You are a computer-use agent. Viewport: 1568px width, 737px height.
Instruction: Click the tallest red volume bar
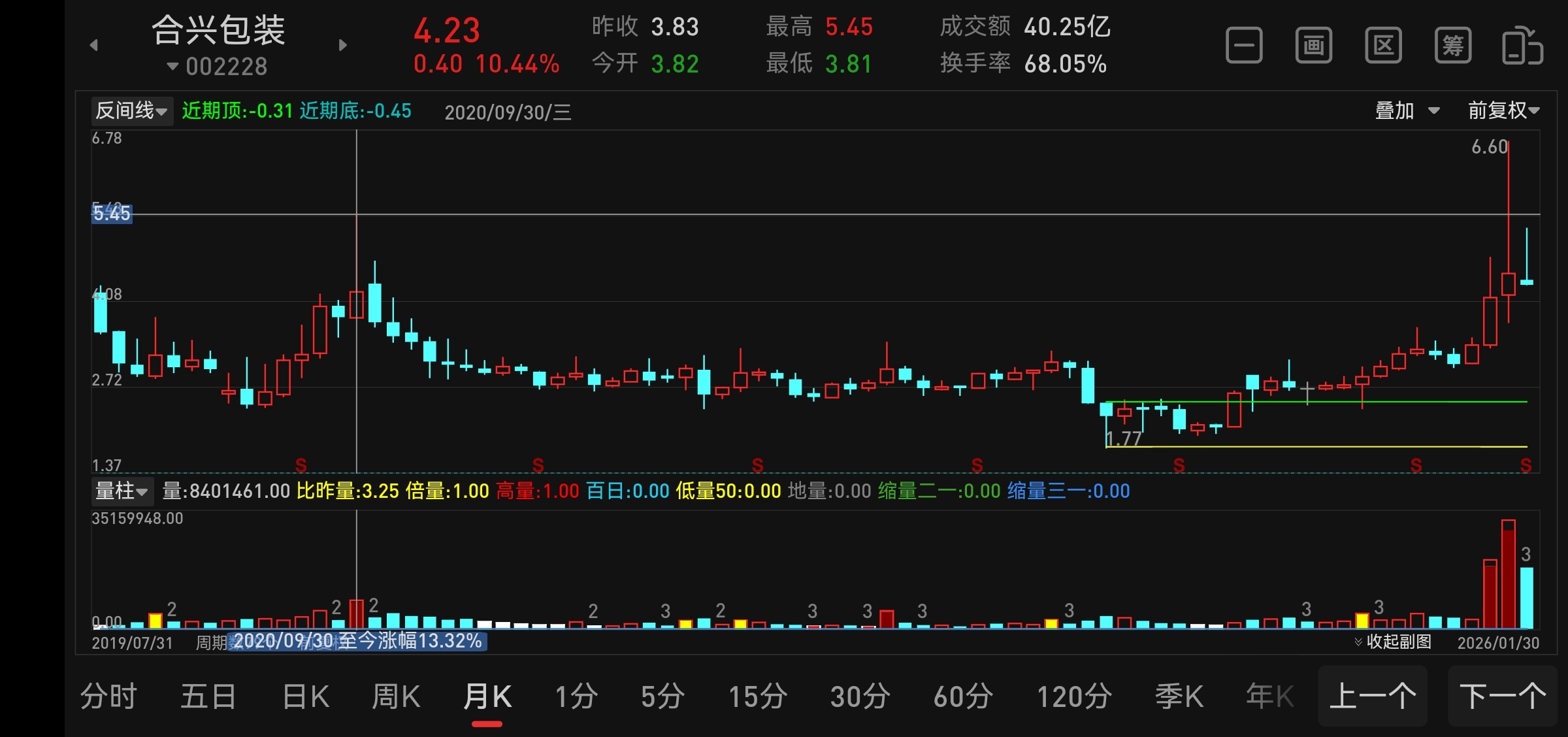coord(1508,574)
